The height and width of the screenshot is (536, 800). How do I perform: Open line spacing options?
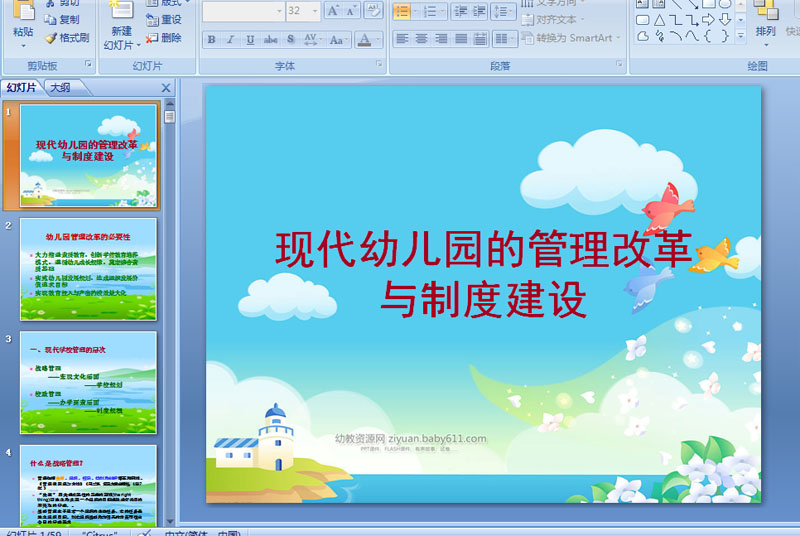503,11
